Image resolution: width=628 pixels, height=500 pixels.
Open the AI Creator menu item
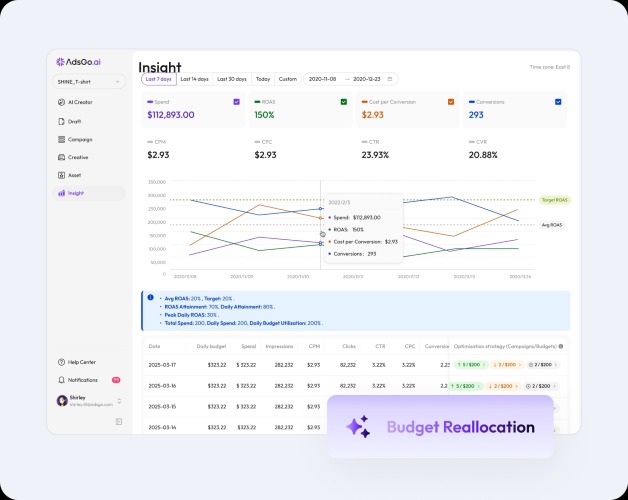89,102
